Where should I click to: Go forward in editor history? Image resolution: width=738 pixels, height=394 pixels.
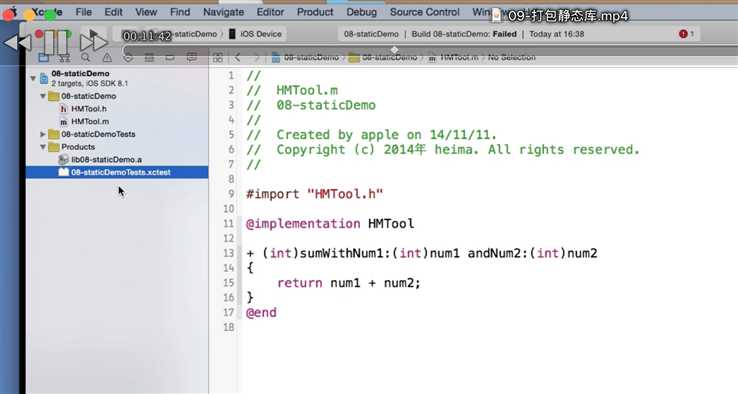coord(256,57)
